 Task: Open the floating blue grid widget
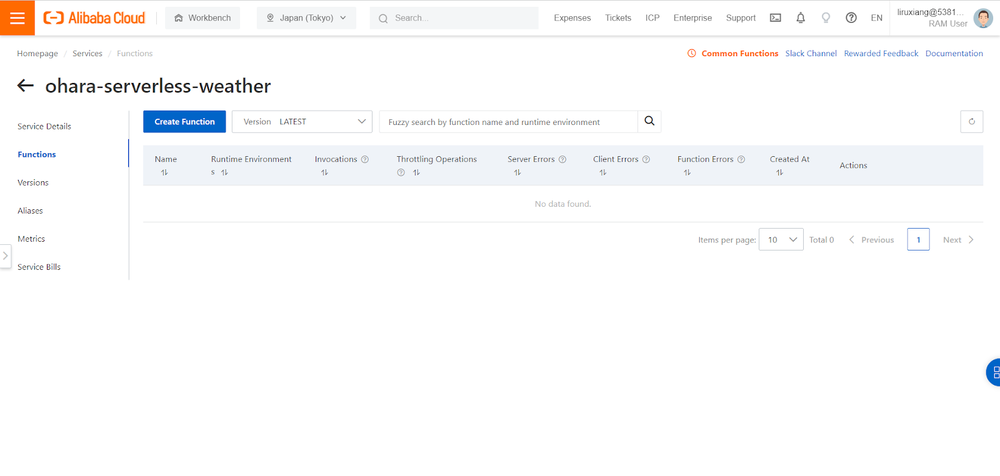(x=993, y=373)
